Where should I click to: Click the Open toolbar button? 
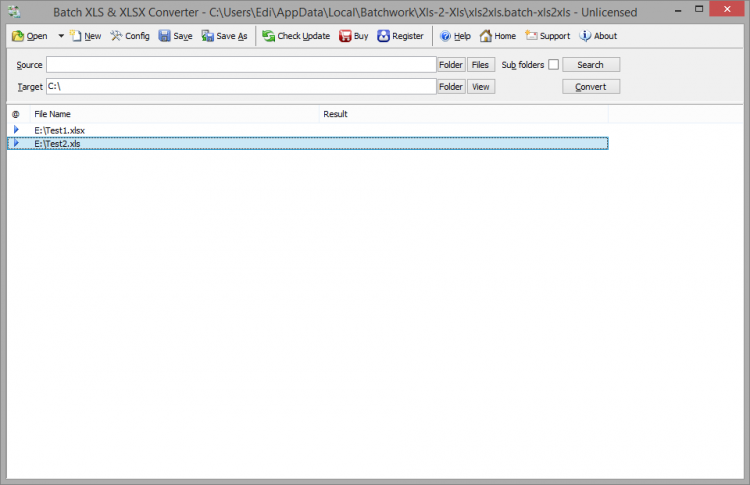[x=30, y=36]
